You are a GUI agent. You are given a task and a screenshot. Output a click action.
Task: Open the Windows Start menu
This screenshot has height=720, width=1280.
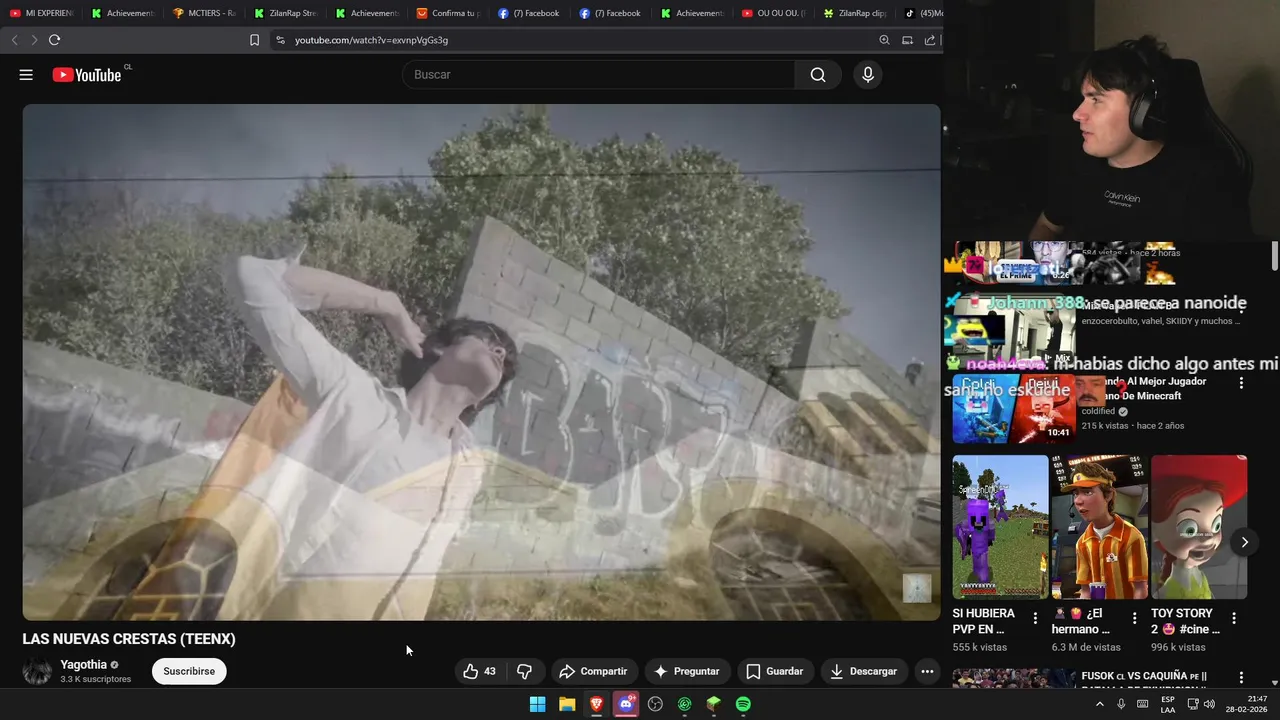pos(538,704)
